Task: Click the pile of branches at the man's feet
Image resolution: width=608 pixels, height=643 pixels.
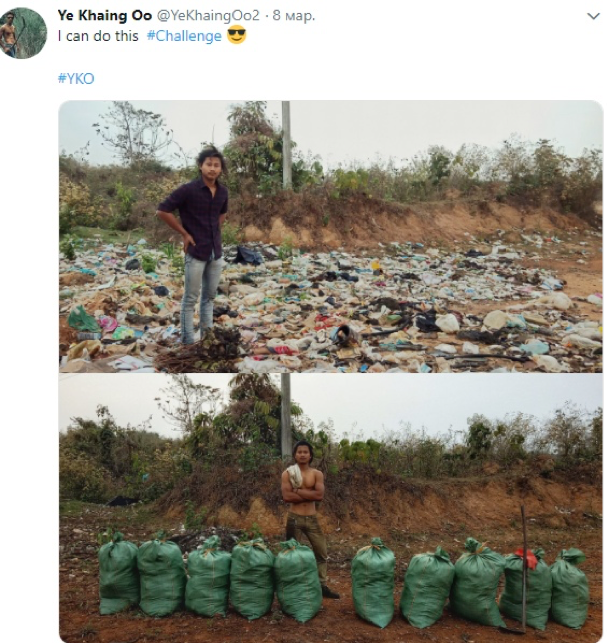Action: [200, 350]
